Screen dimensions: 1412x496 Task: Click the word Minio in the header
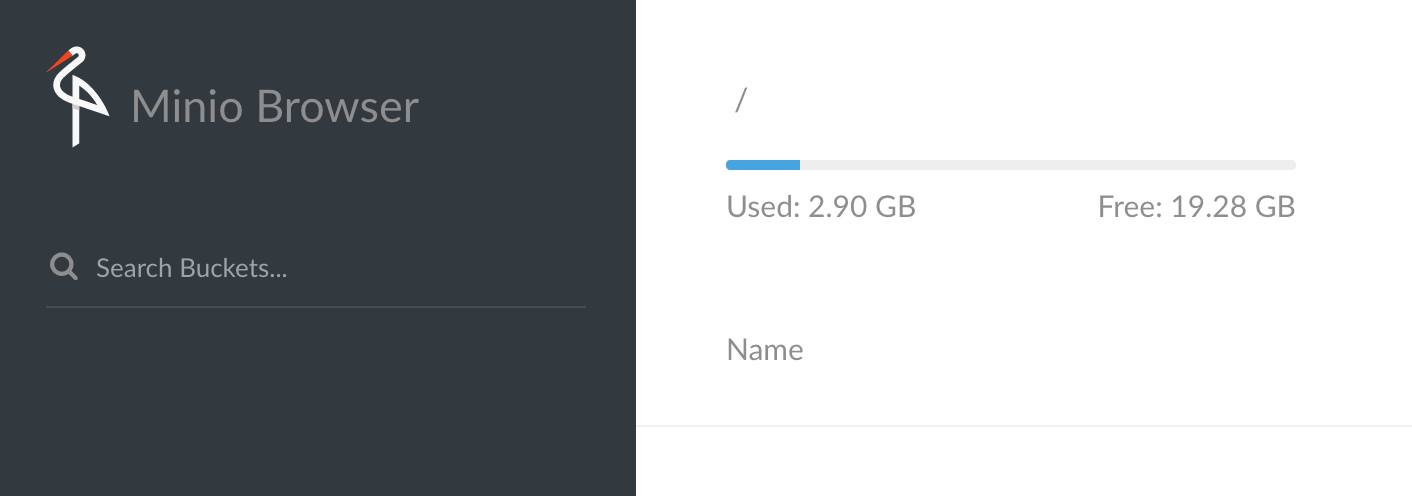coord(186,106)
